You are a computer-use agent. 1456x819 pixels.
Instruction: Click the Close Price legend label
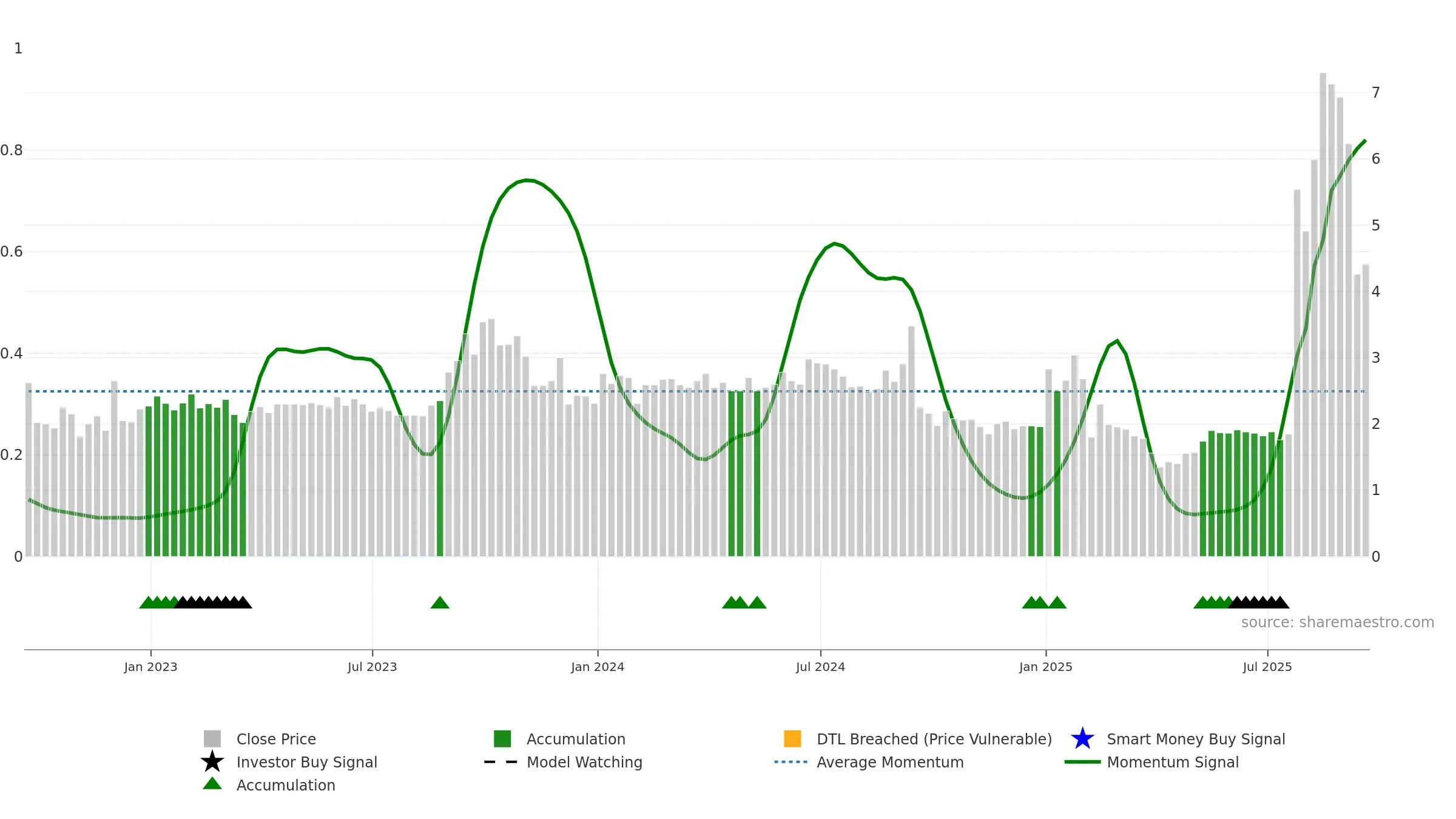(276, 739)
